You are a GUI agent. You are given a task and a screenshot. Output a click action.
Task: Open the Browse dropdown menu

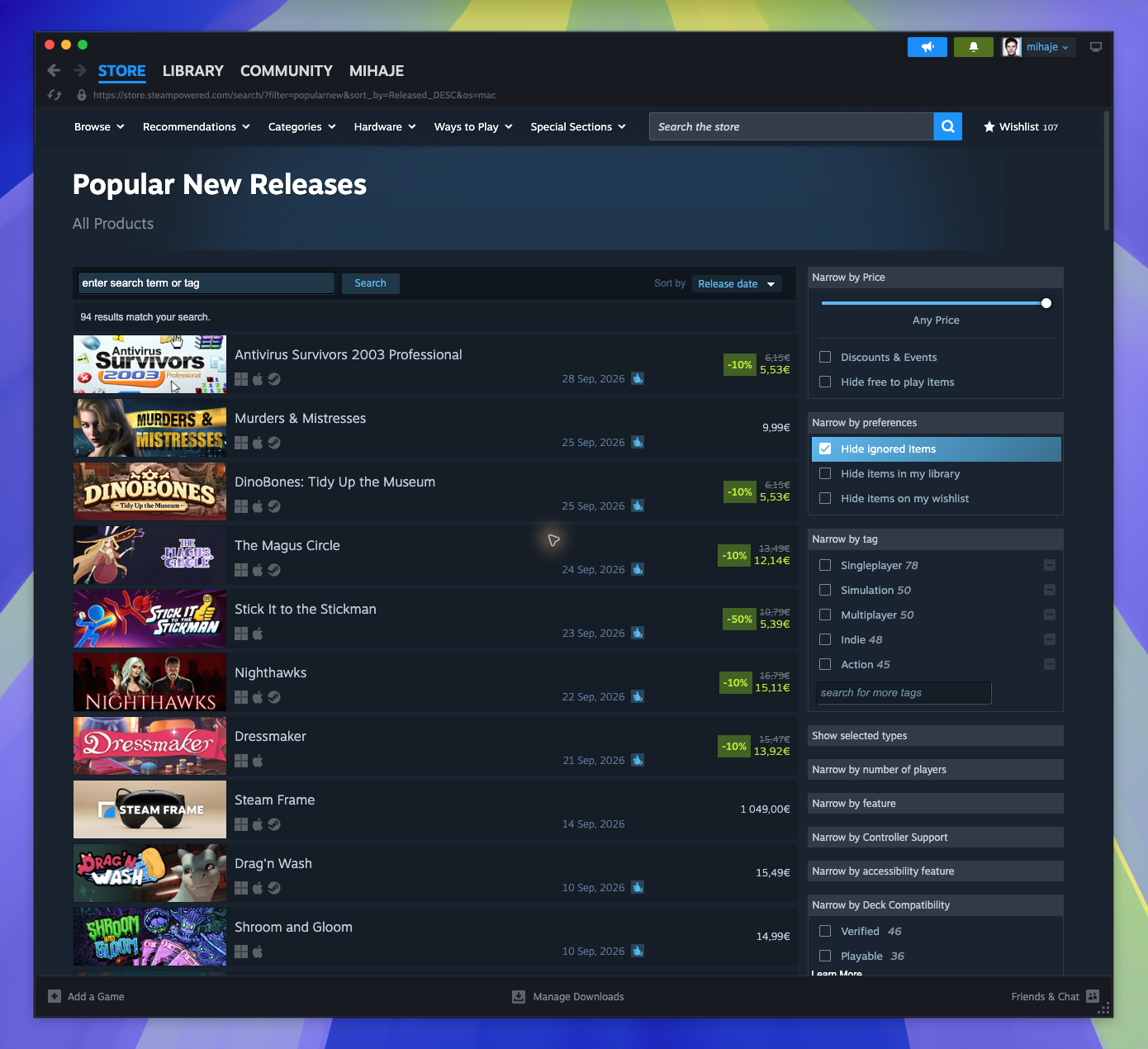point(99,126)
